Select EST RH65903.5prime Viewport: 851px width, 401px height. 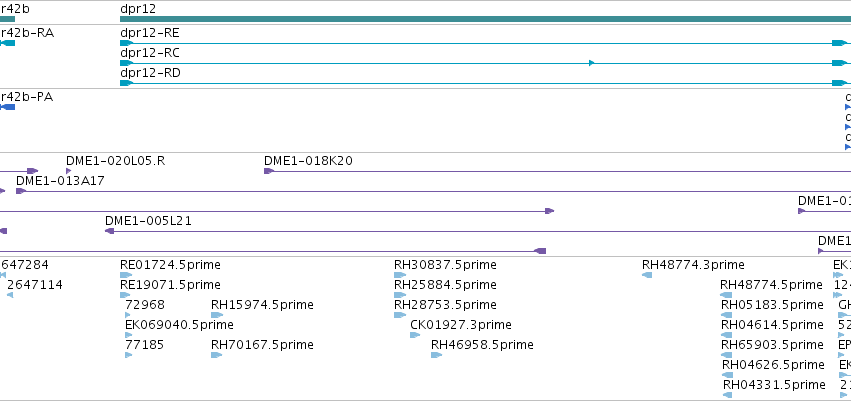772,345
